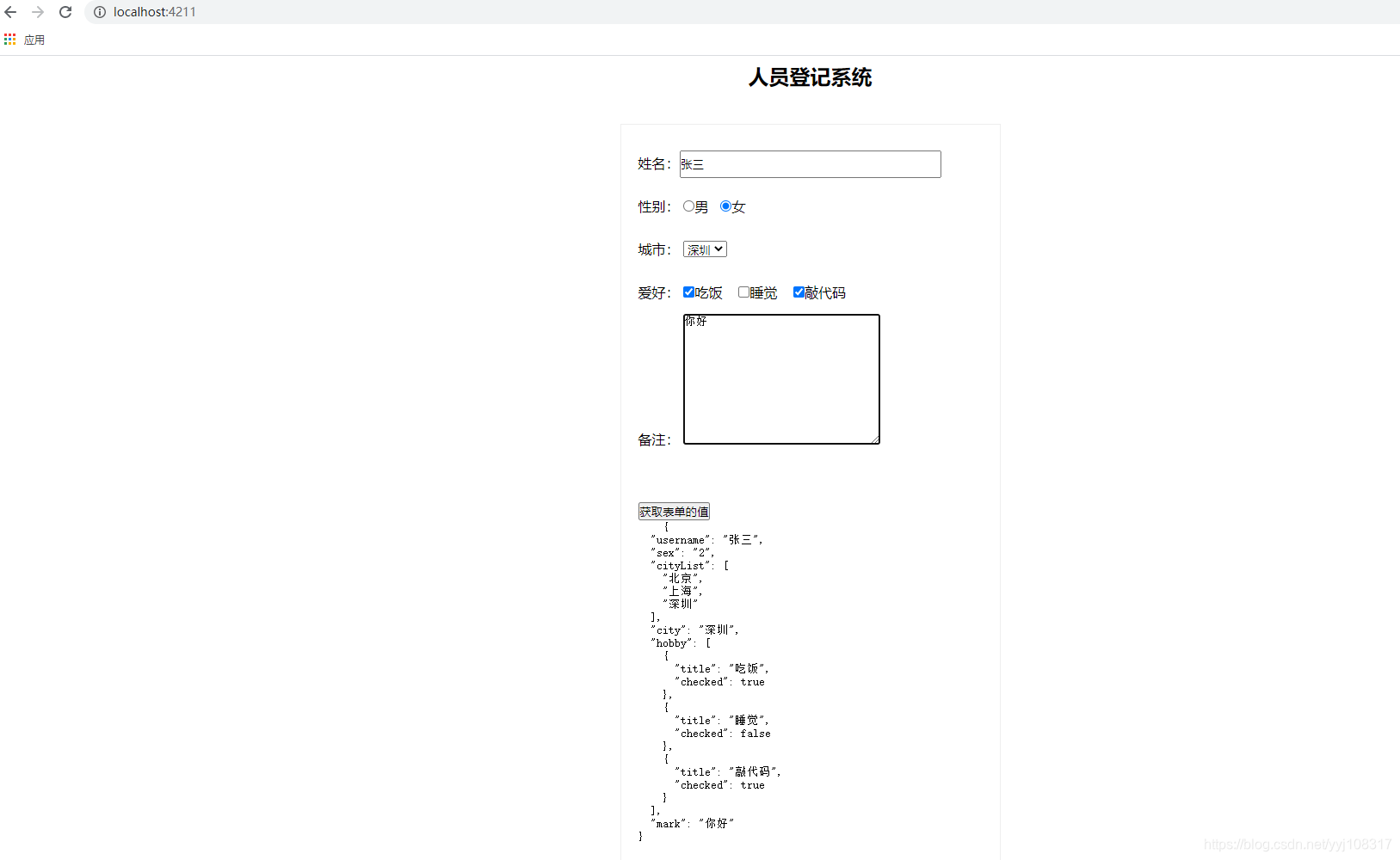Viewport: 1400px width, 860px height.
Task: Click the page reload icon
Action: click(x=65, y=12)
